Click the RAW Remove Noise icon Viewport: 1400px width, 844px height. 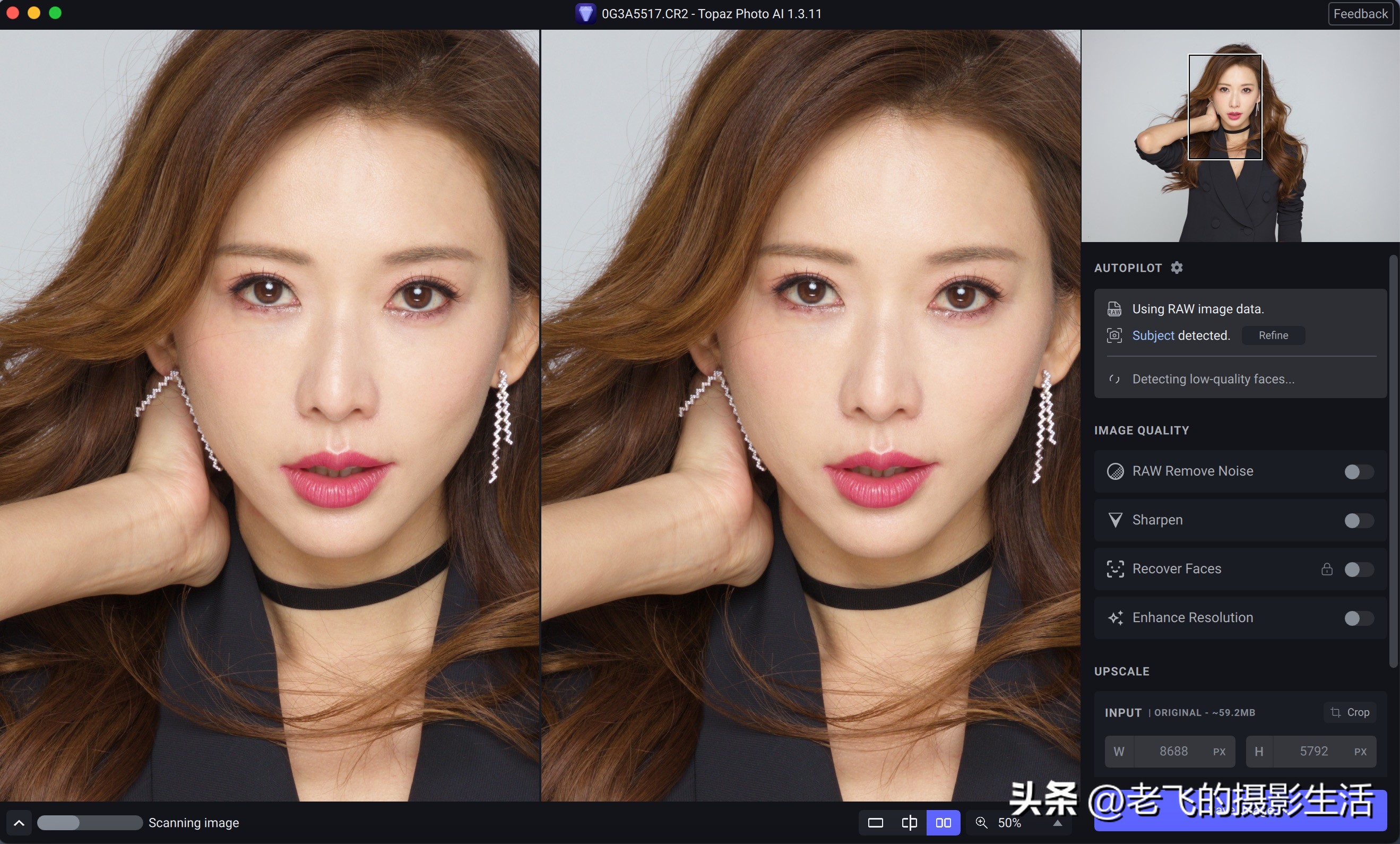(1116, 471)
